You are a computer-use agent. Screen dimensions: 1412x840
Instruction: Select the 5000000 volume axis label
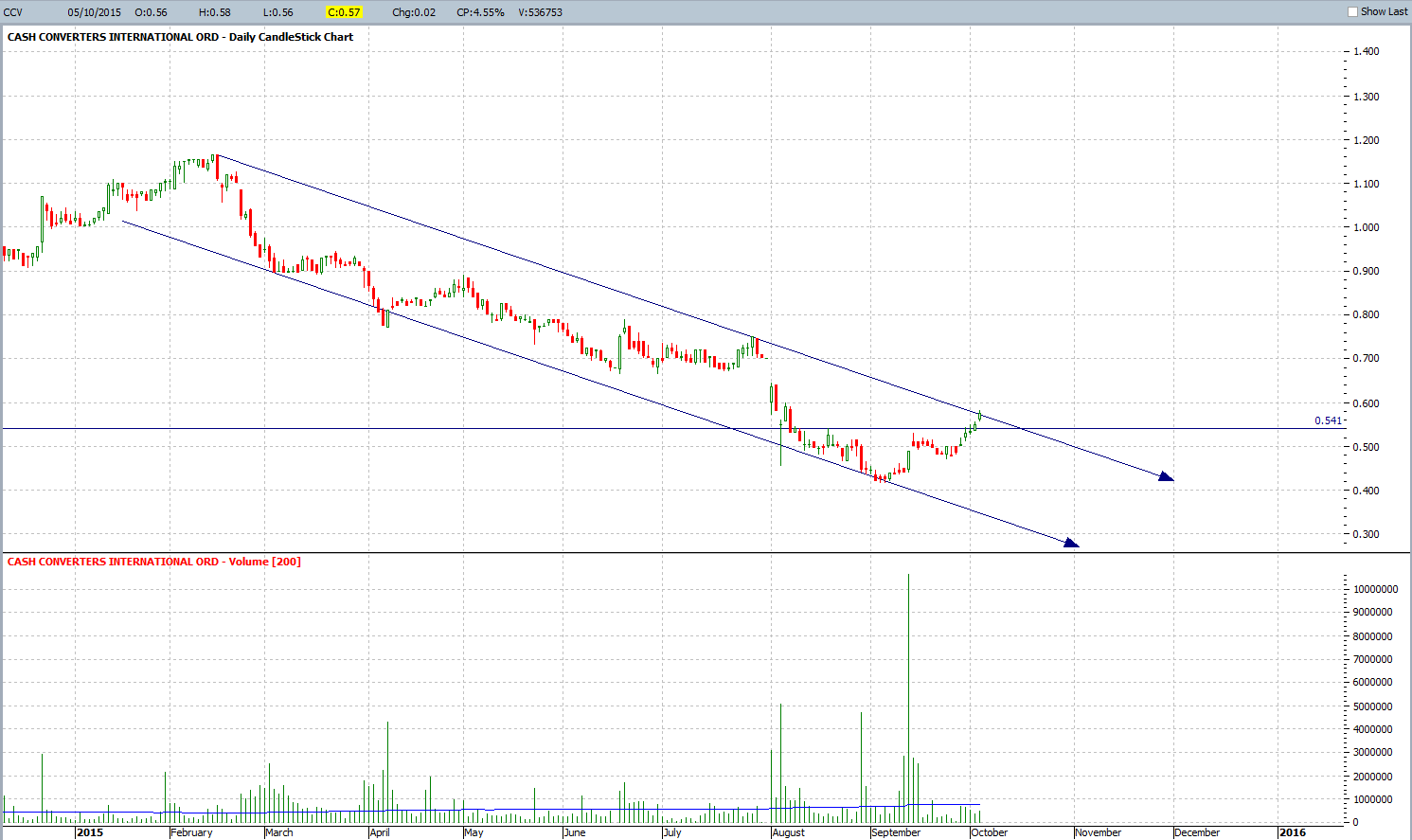coord(1372,706)
